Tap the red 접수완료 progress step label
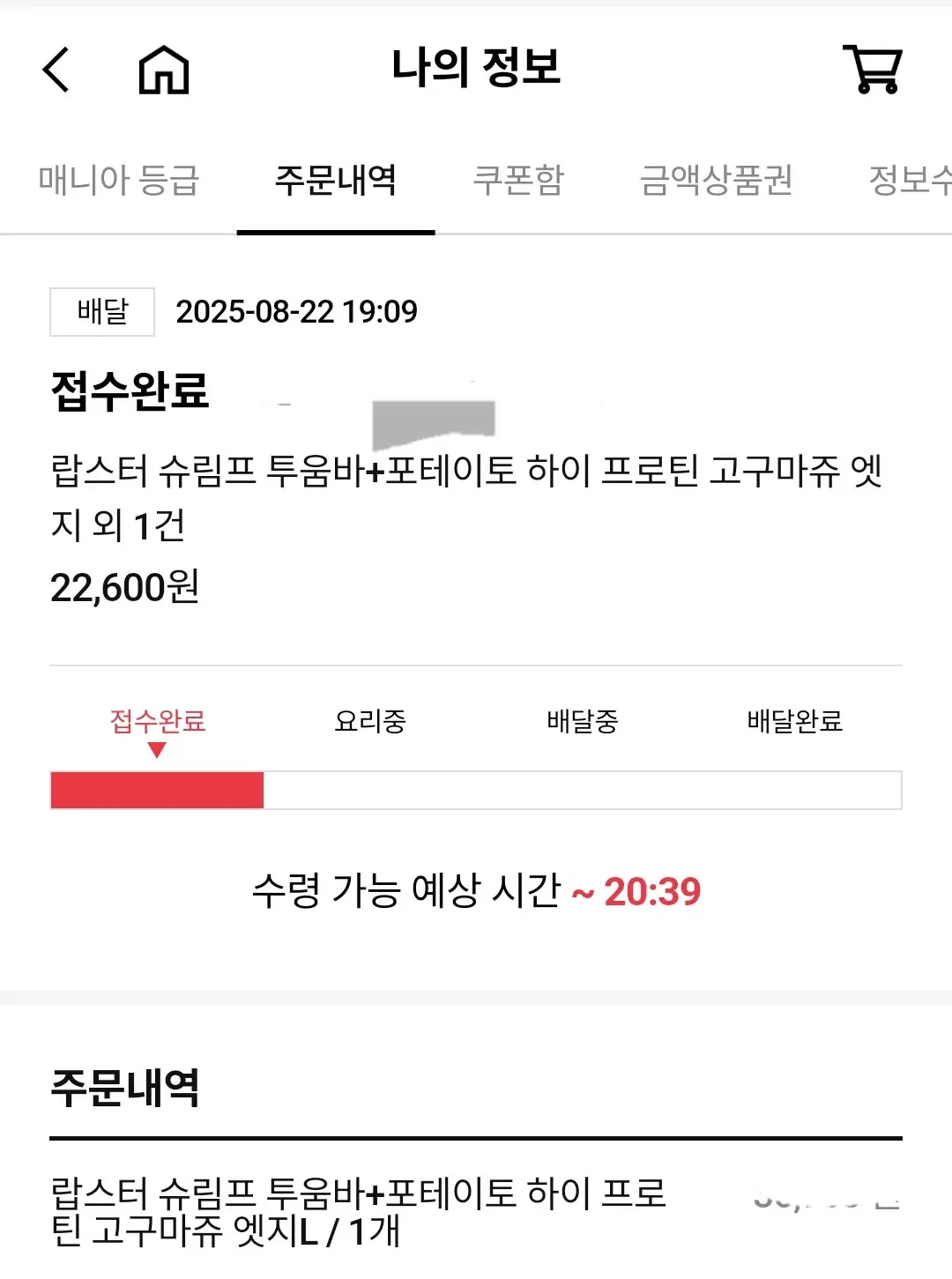Screen dimensions: 952x1279 click(157, 721)
